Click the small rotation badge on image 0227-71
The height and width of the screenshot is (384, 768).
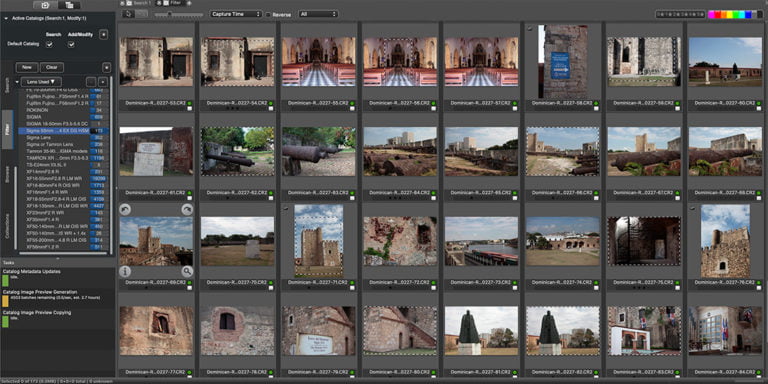pyautogui.click(x=286, y=208)
